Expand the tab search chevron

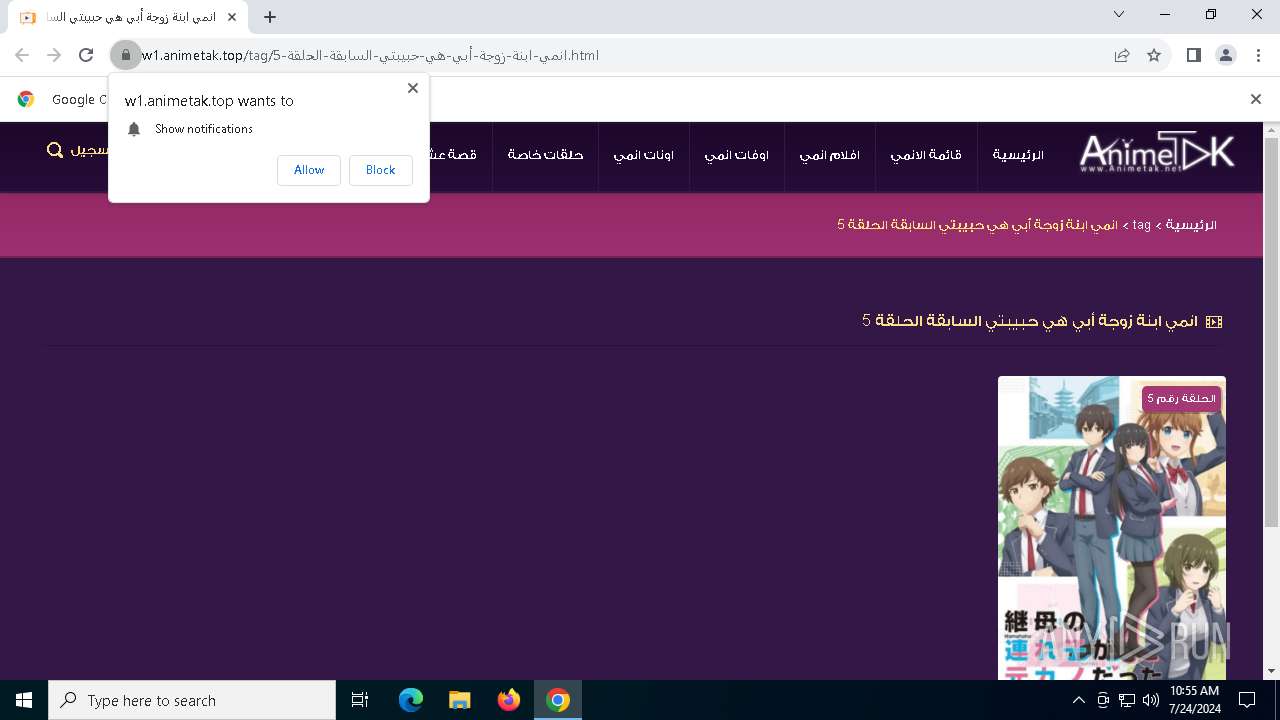tap(1119, 14)
